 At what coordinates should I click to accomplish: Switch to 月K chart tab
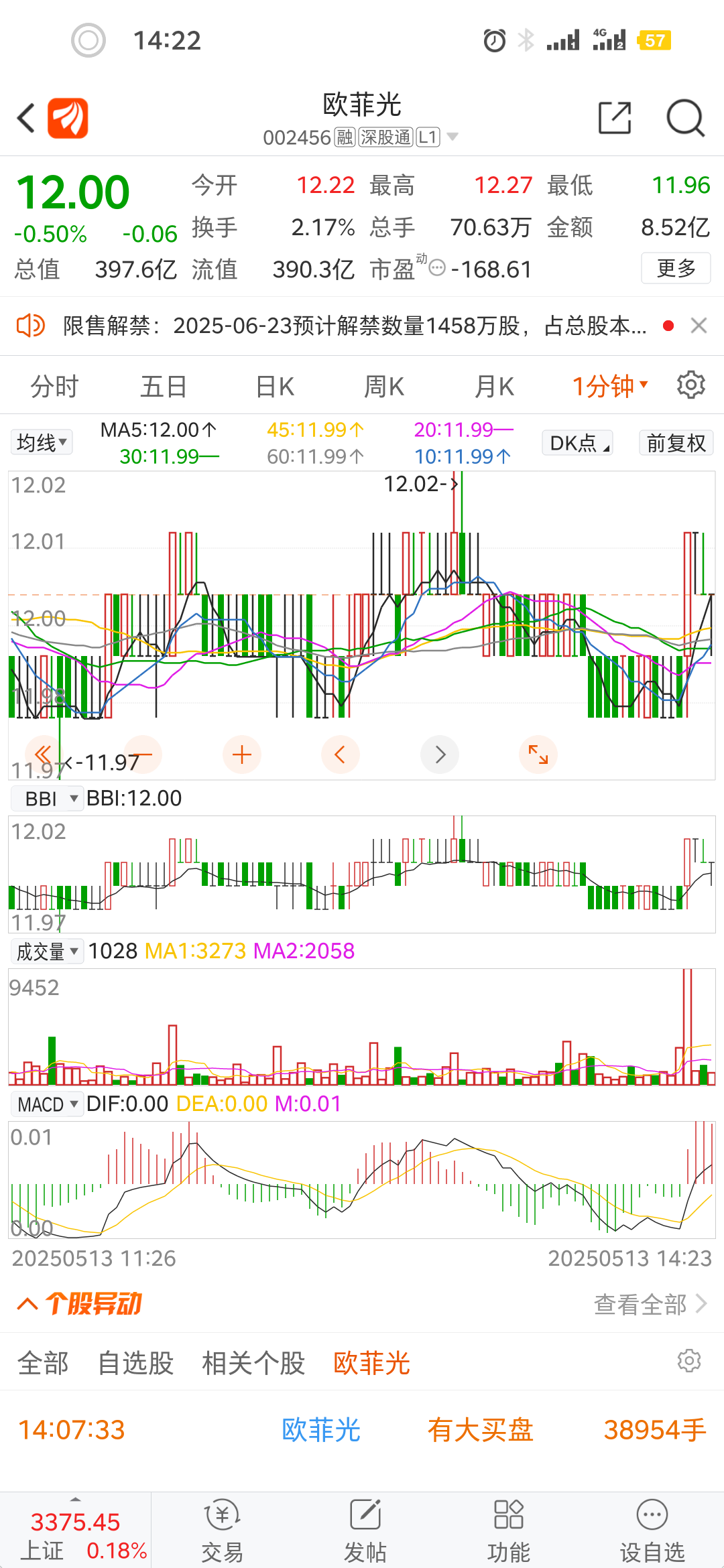point(494,387)
